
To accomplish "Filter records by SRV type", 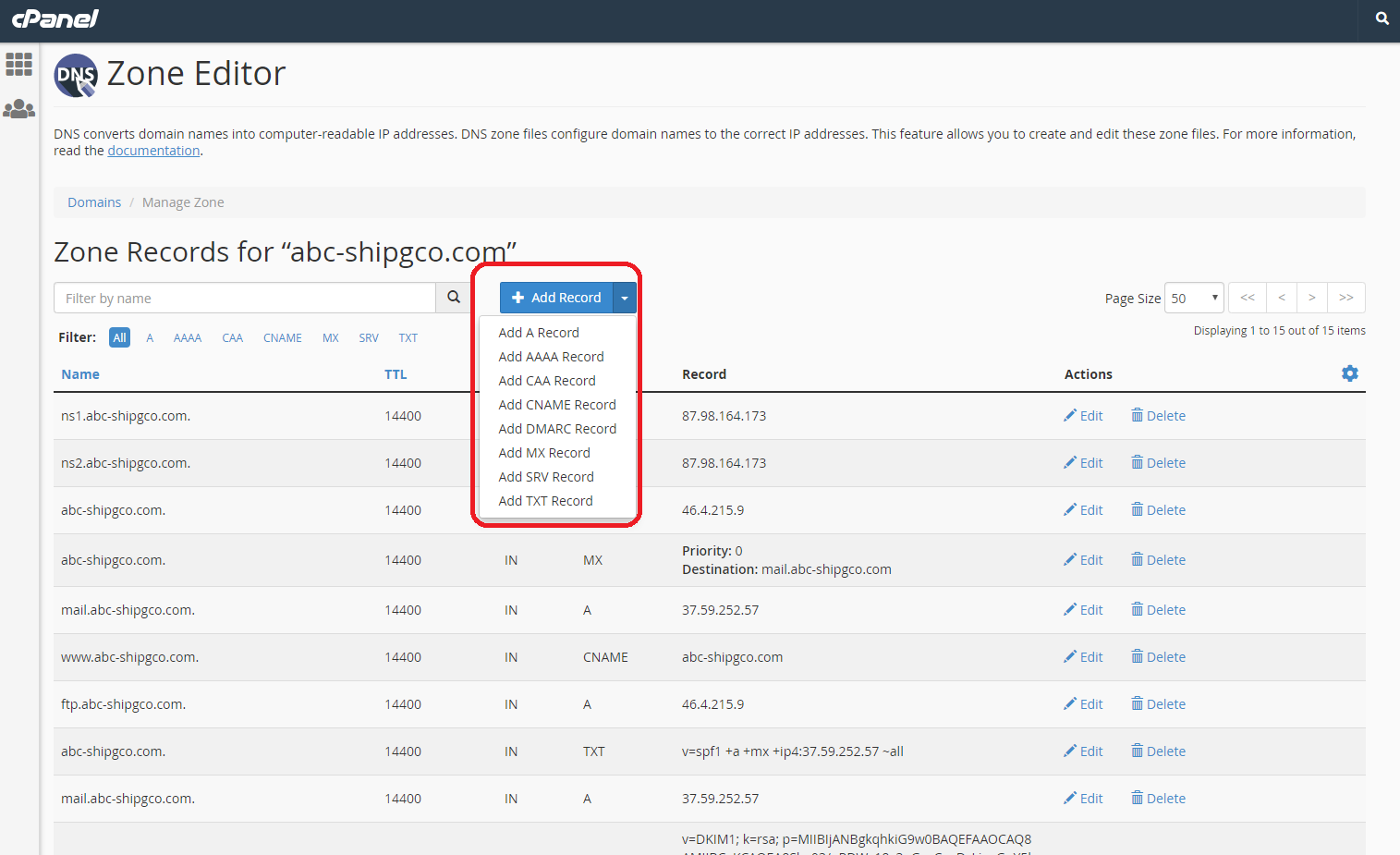I will (369, 337).
